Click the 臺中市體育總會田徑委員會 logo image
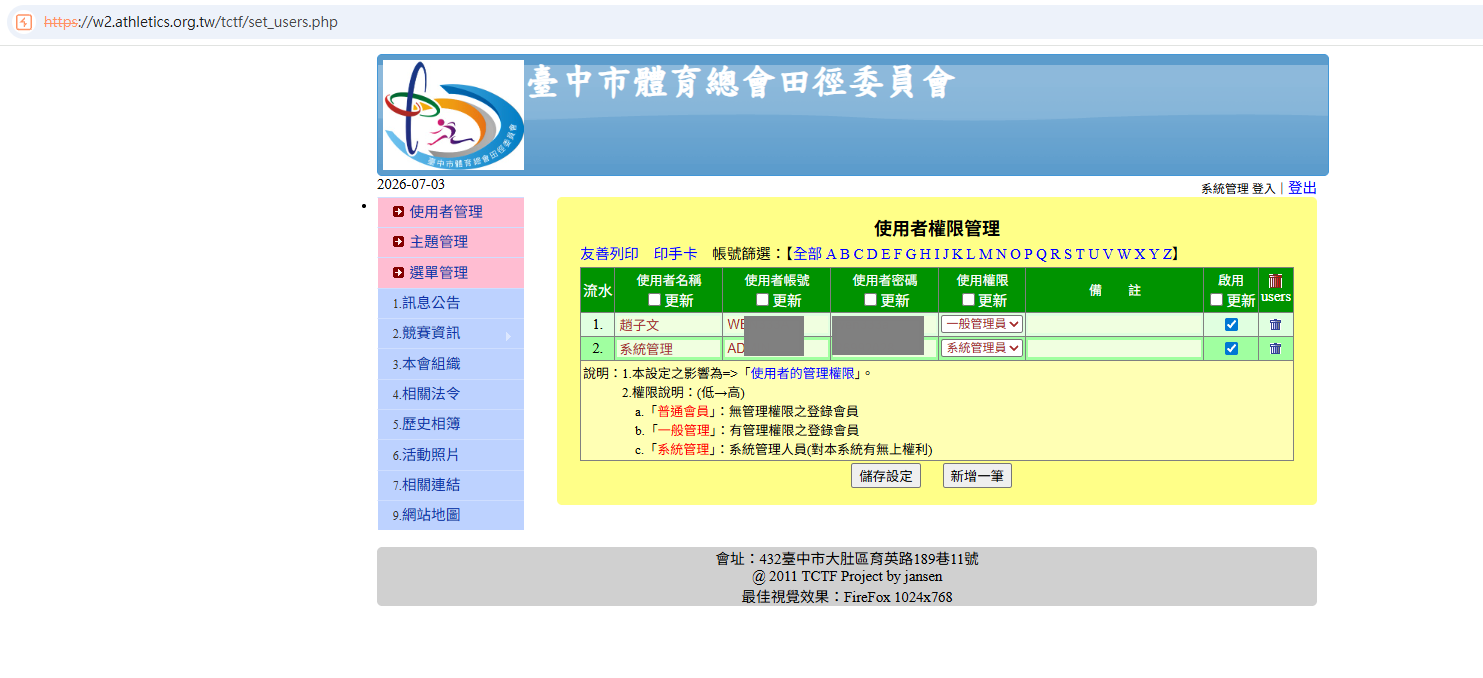1483x678 pixels. (x=453, y=115)
